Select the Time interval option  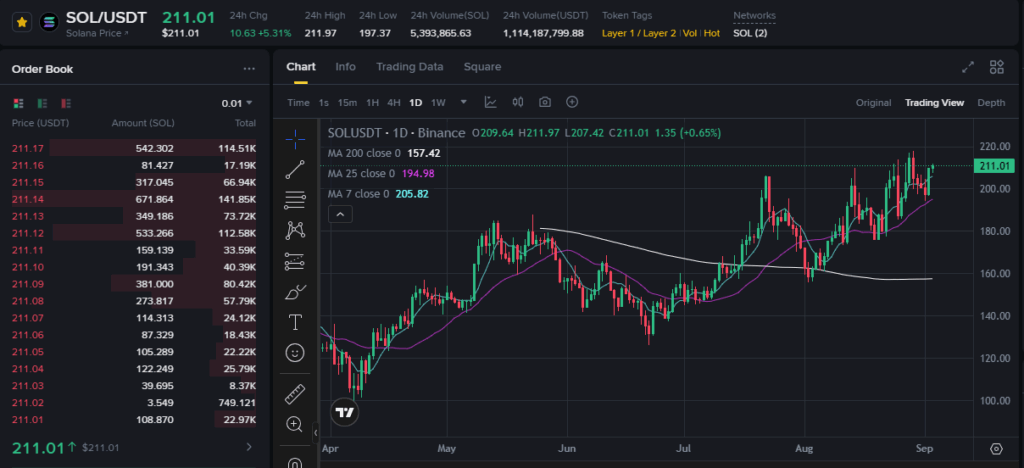coord(298,102)
